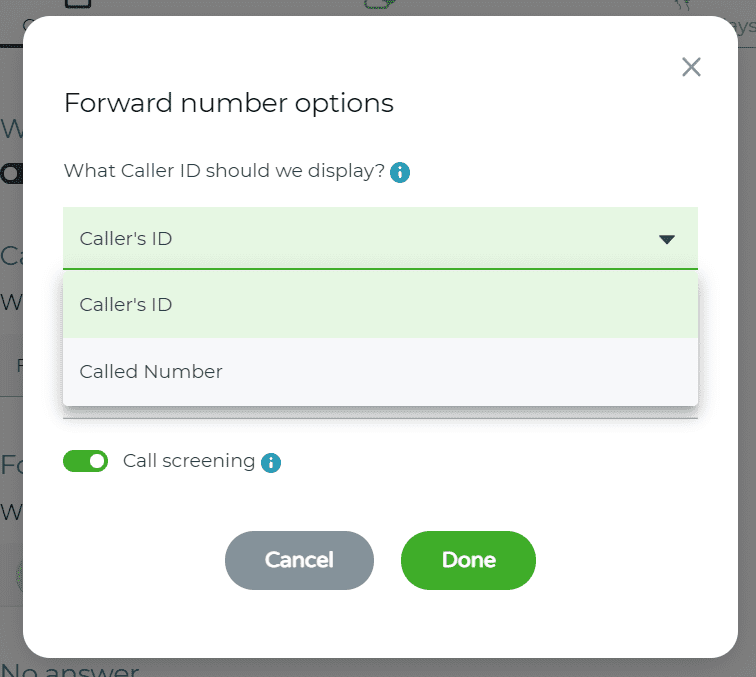The width and height of the screenshot is (756, 677).
Task: Click the What Caller ID should we display label
Action: point(224,171)
